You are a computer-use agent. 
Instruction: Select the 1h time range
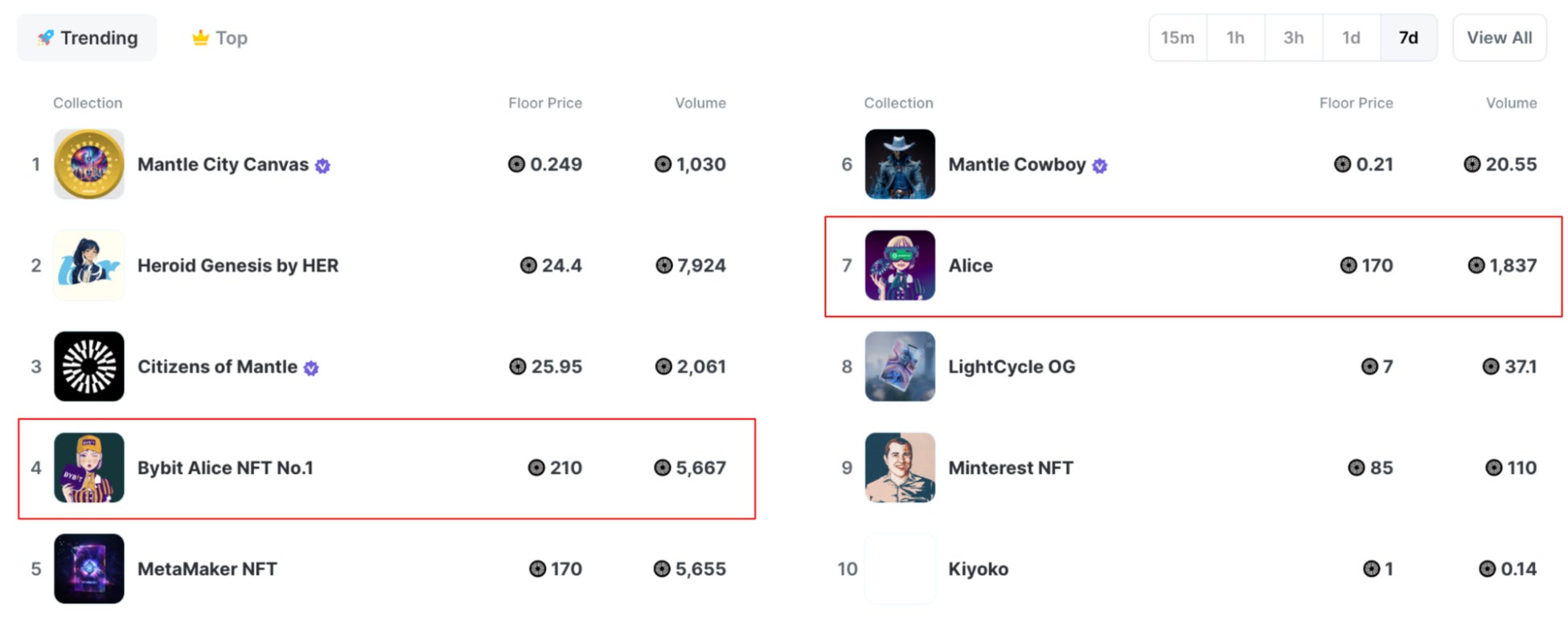pyautogui.click(x=1235, y=38)
